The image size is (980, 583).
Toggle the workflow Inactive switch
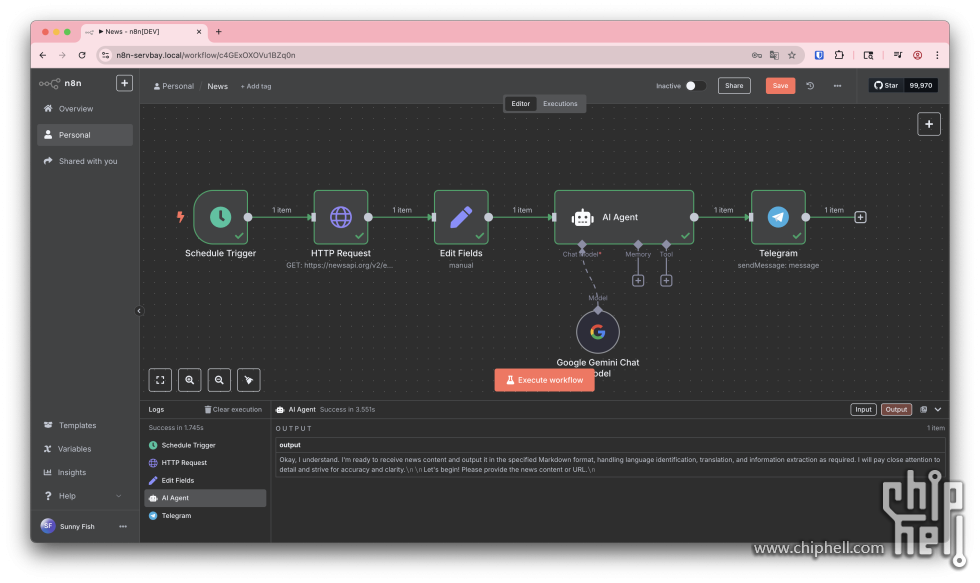(x=695, y=86)
